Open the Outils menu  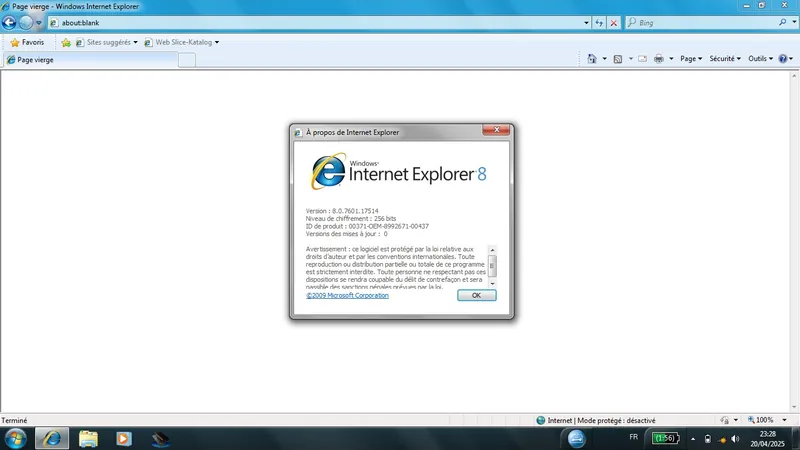tap(760, 59)
